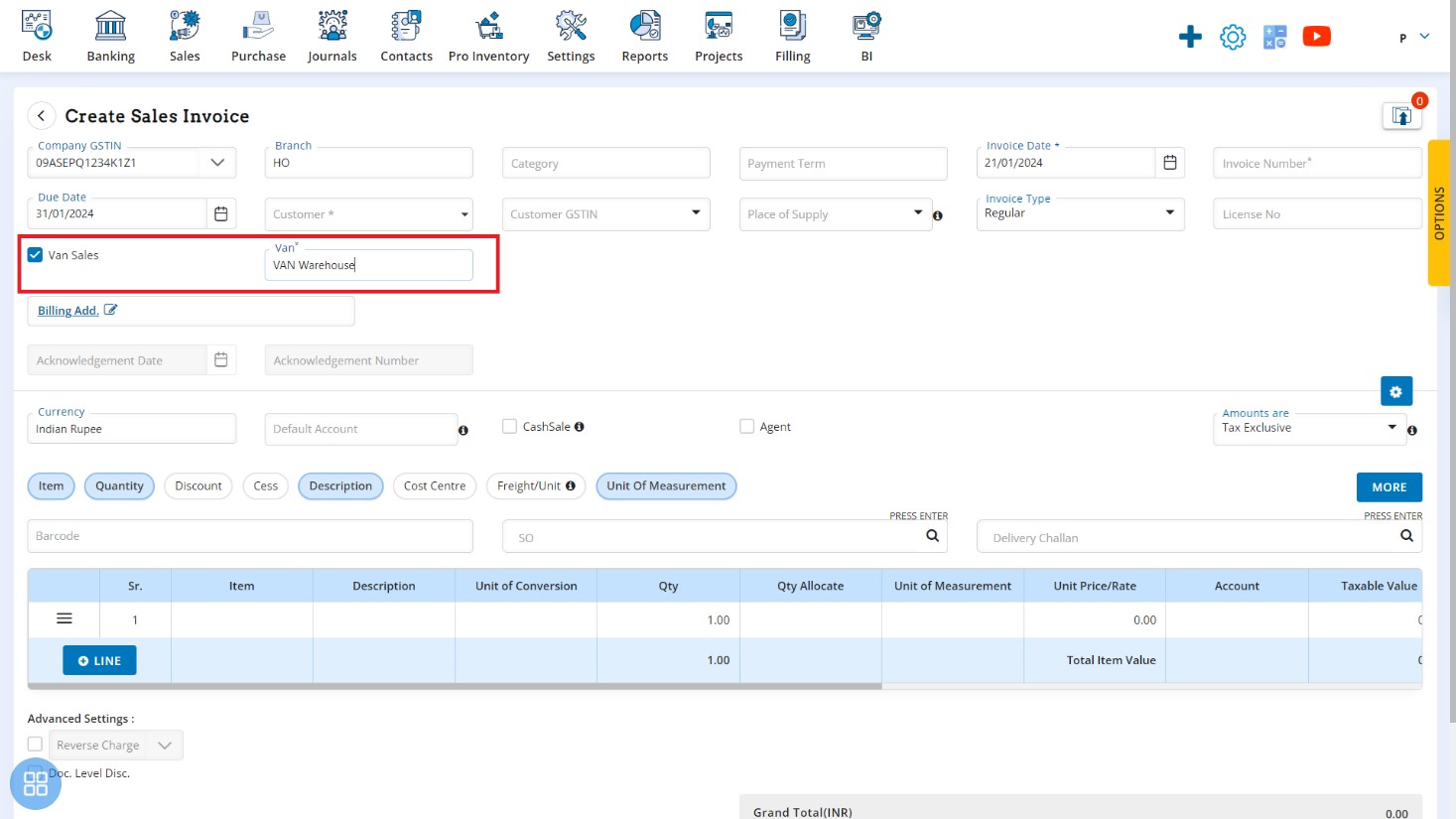Tick the Reverse Charge checkbox
This screenshot has width=1456, height=819.
[x=35, y=744]
